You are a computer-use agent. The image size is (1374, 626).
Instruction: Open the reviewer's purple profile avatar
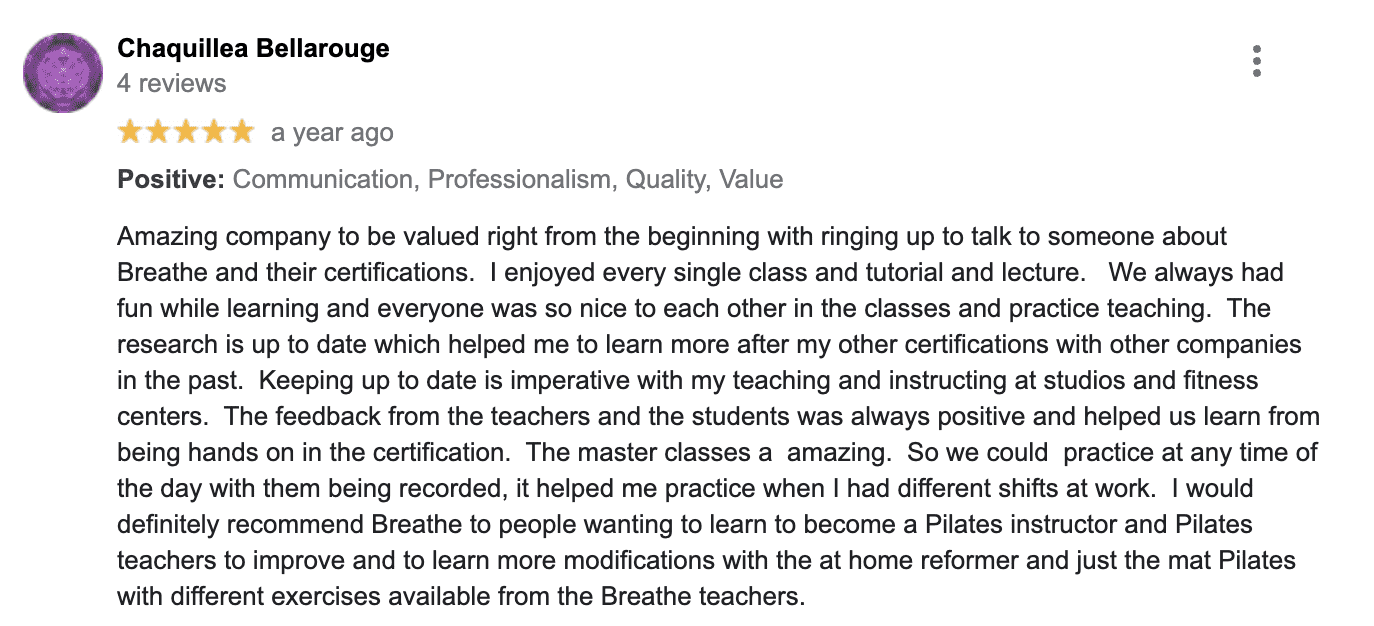63,72
